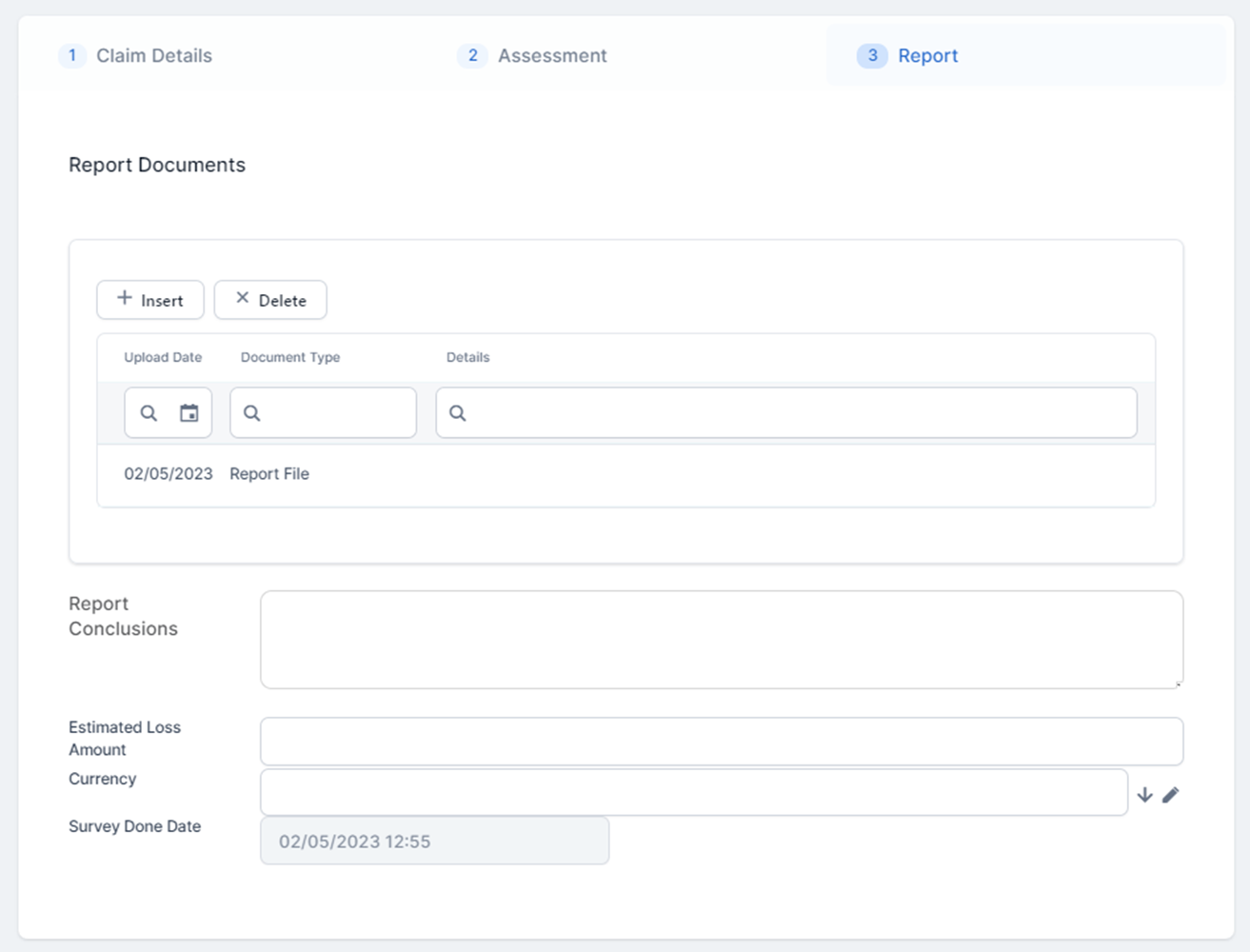Click the Estimated Loss Amount field
This screenshot has height=952, width=1250.
pyautogui.click(x=721, y=742)
